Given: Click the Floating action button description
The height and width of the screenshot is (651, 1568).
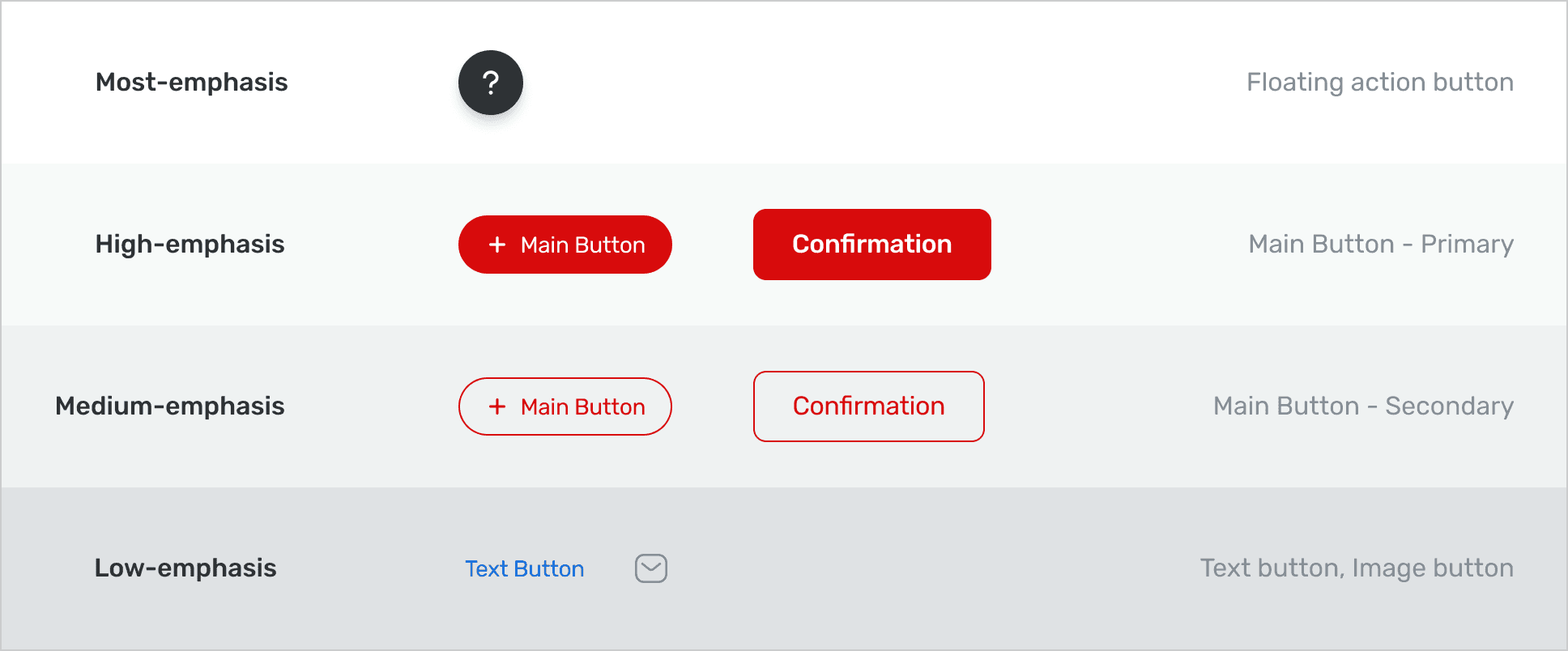Looking at the screenshot, I should [1380, 83].
